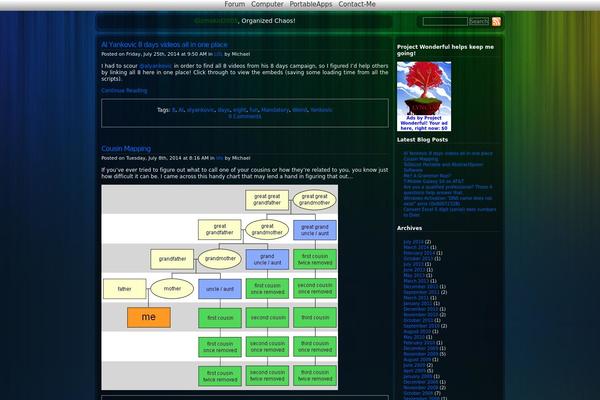Open the PortableApps menu item

pos(311,4)
